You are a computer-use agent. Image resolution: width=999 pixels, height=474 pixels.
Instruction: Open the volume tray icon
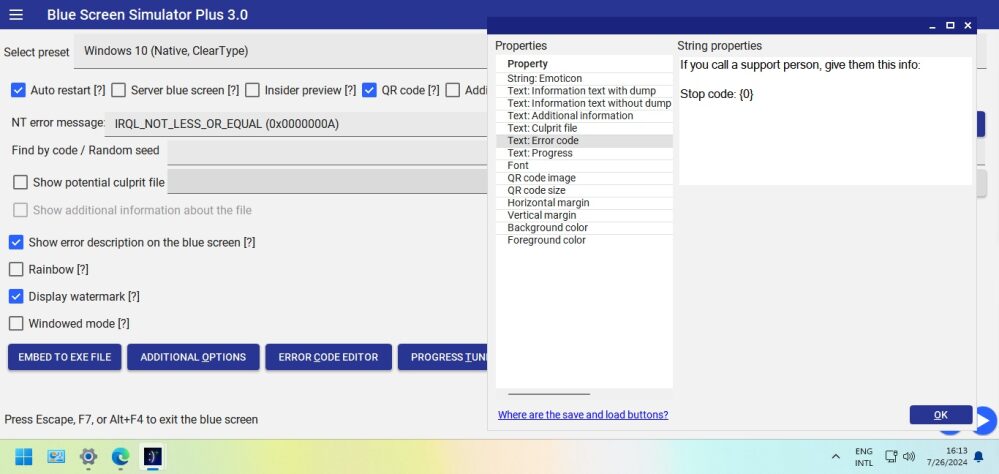click(909, 456)
